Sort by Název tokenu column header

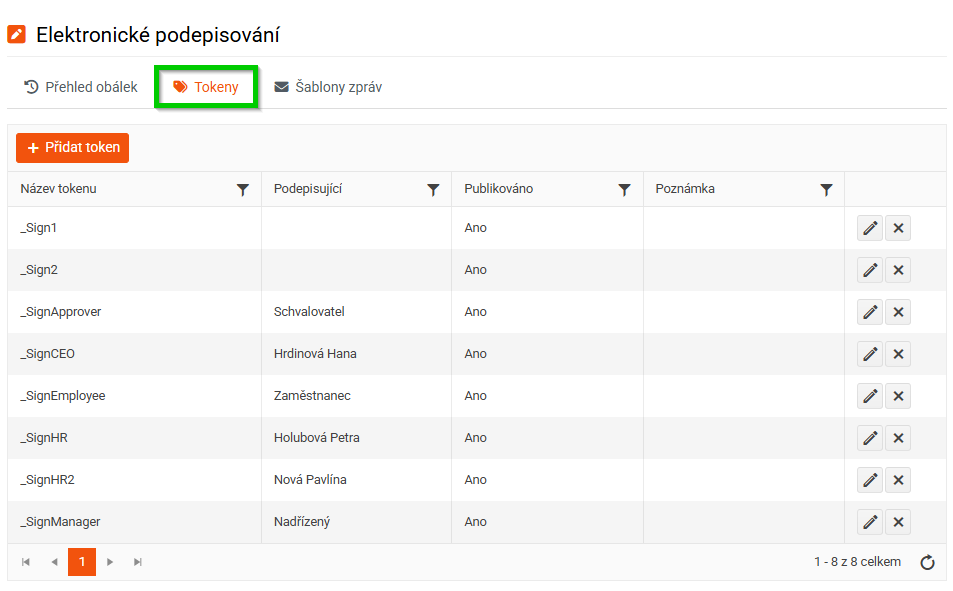click(x=58, y=188)
